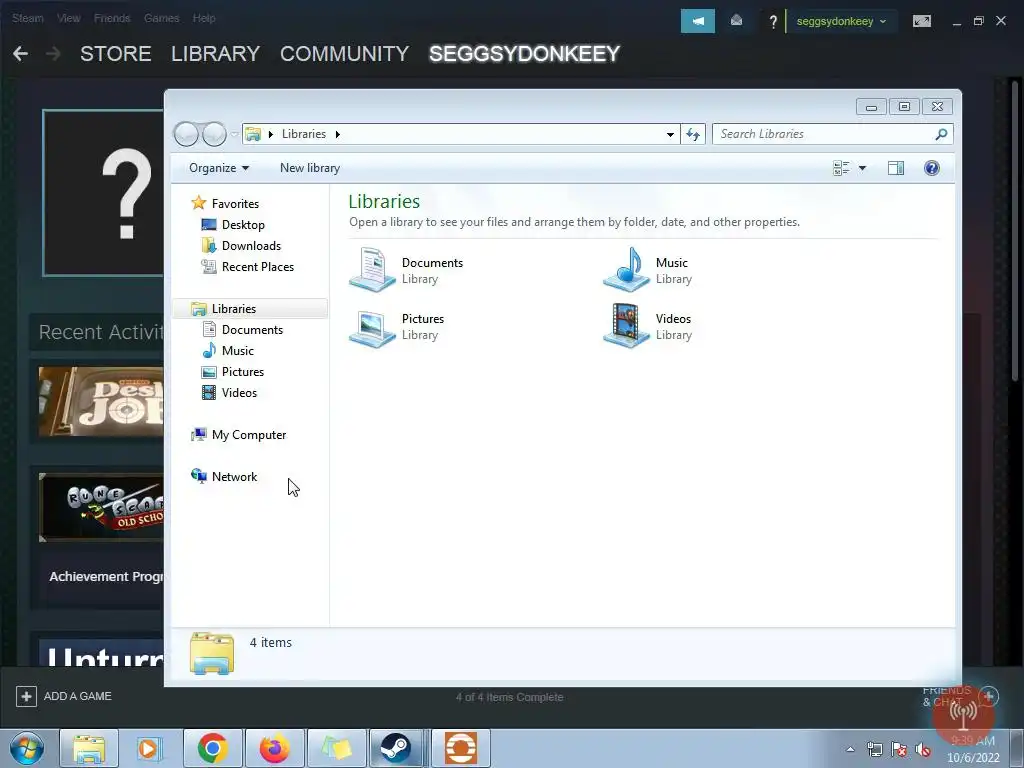Open Windows Media Player taskbar icon
This screenshot has width=1024, height=768.
[149, 748]
